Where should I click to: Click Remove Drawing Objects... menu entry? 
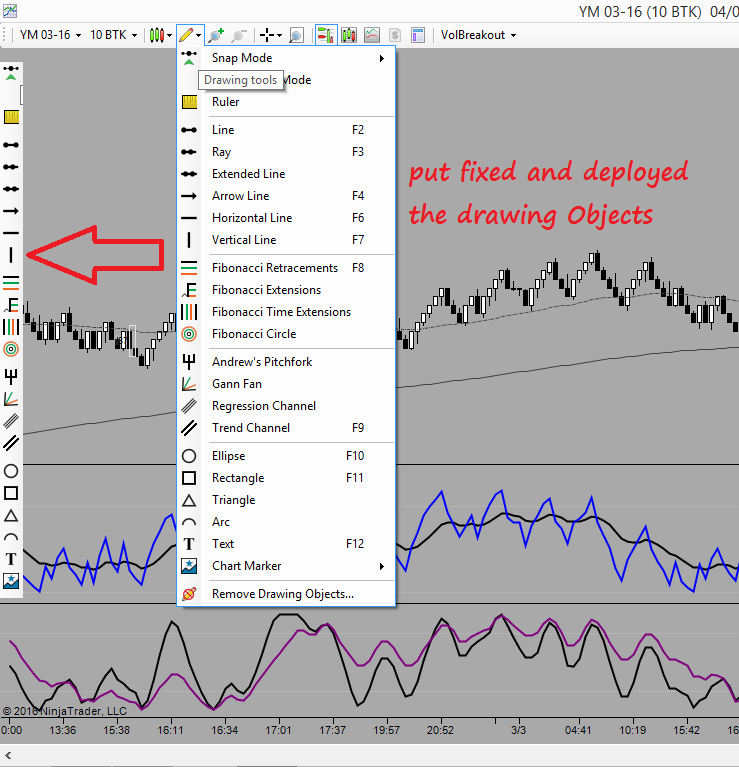pos(286,594)
